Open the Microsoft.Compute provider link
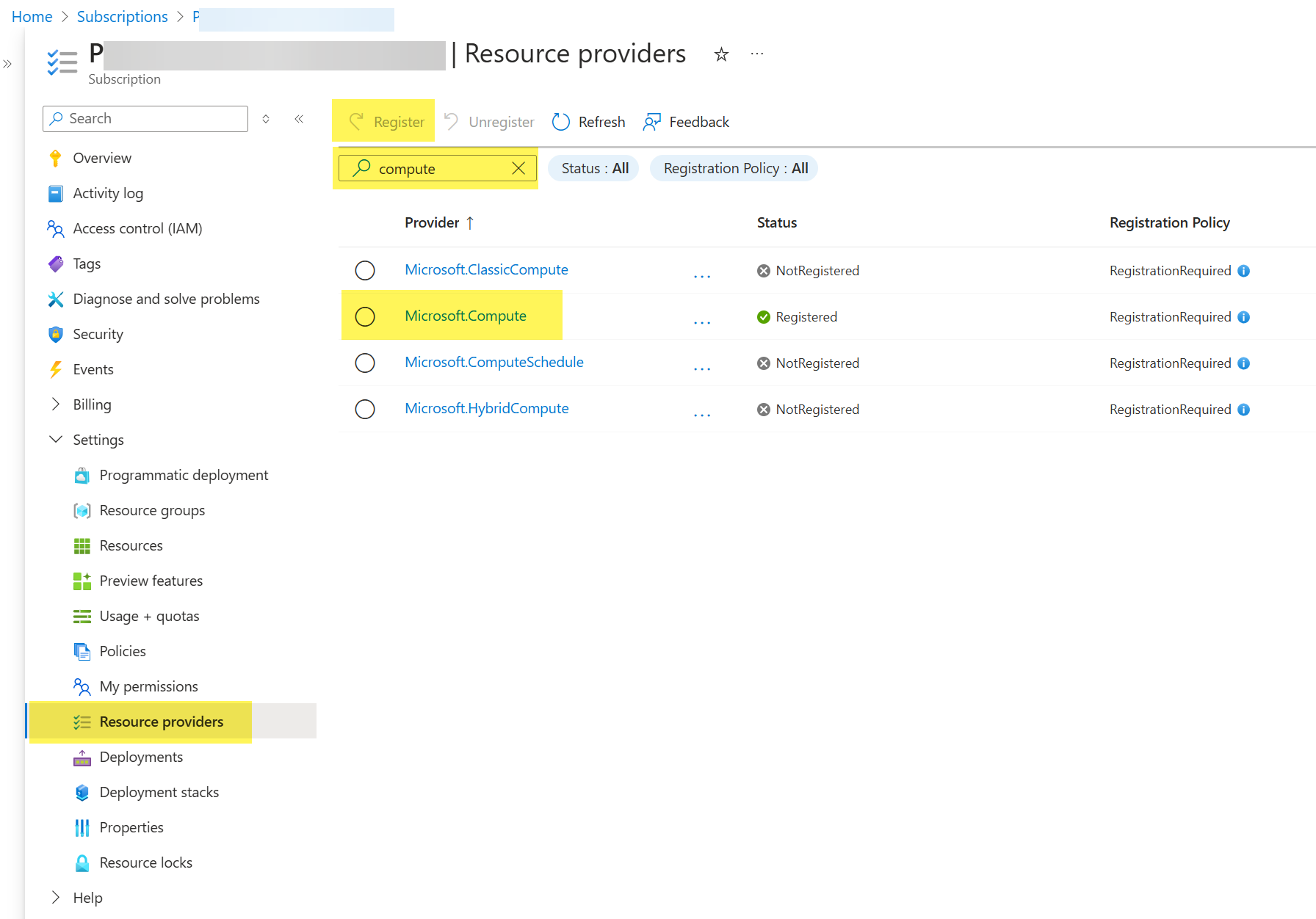 click(466, 316)
